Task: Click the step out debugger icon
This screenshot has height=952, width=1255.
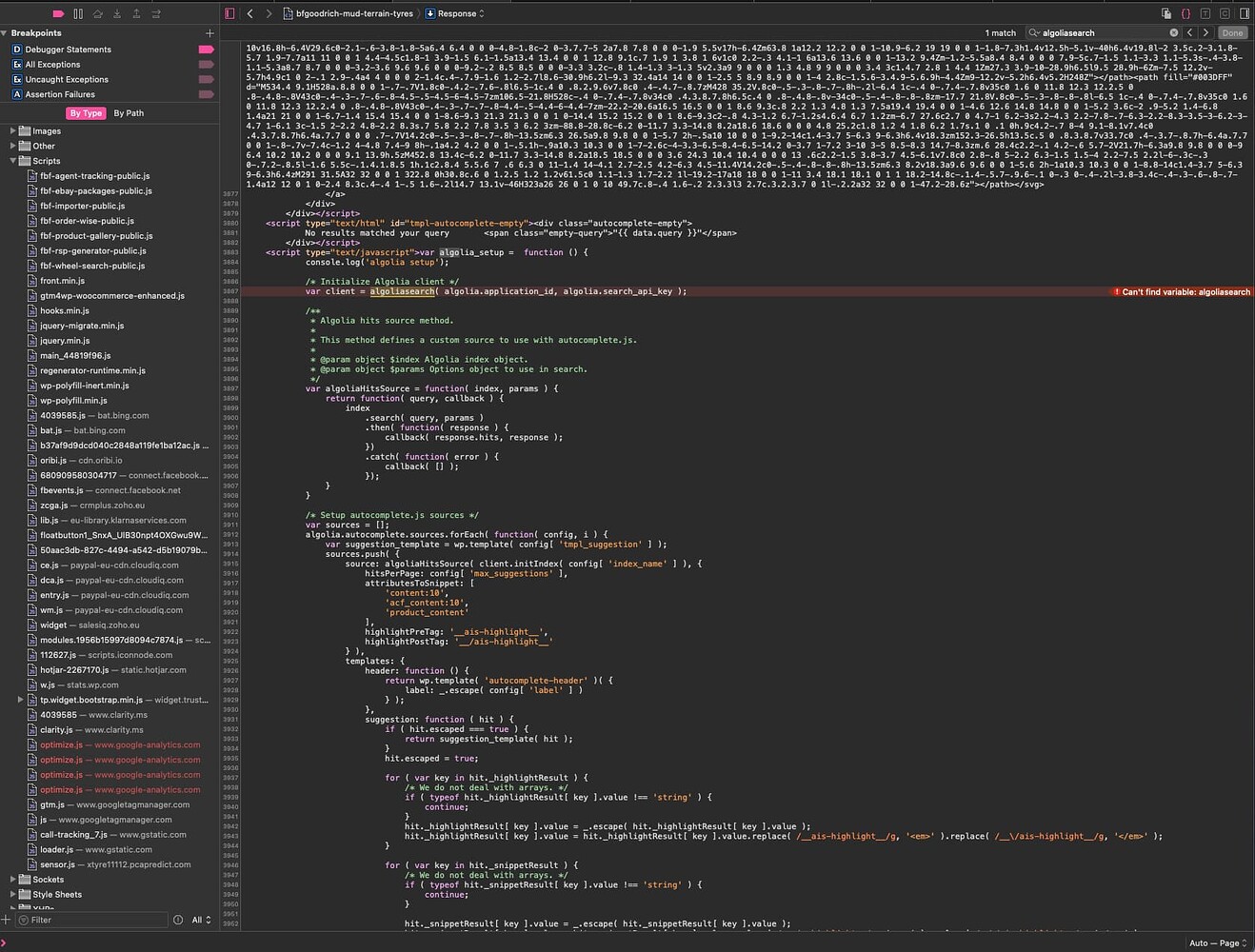Action: tap(136, 13)
